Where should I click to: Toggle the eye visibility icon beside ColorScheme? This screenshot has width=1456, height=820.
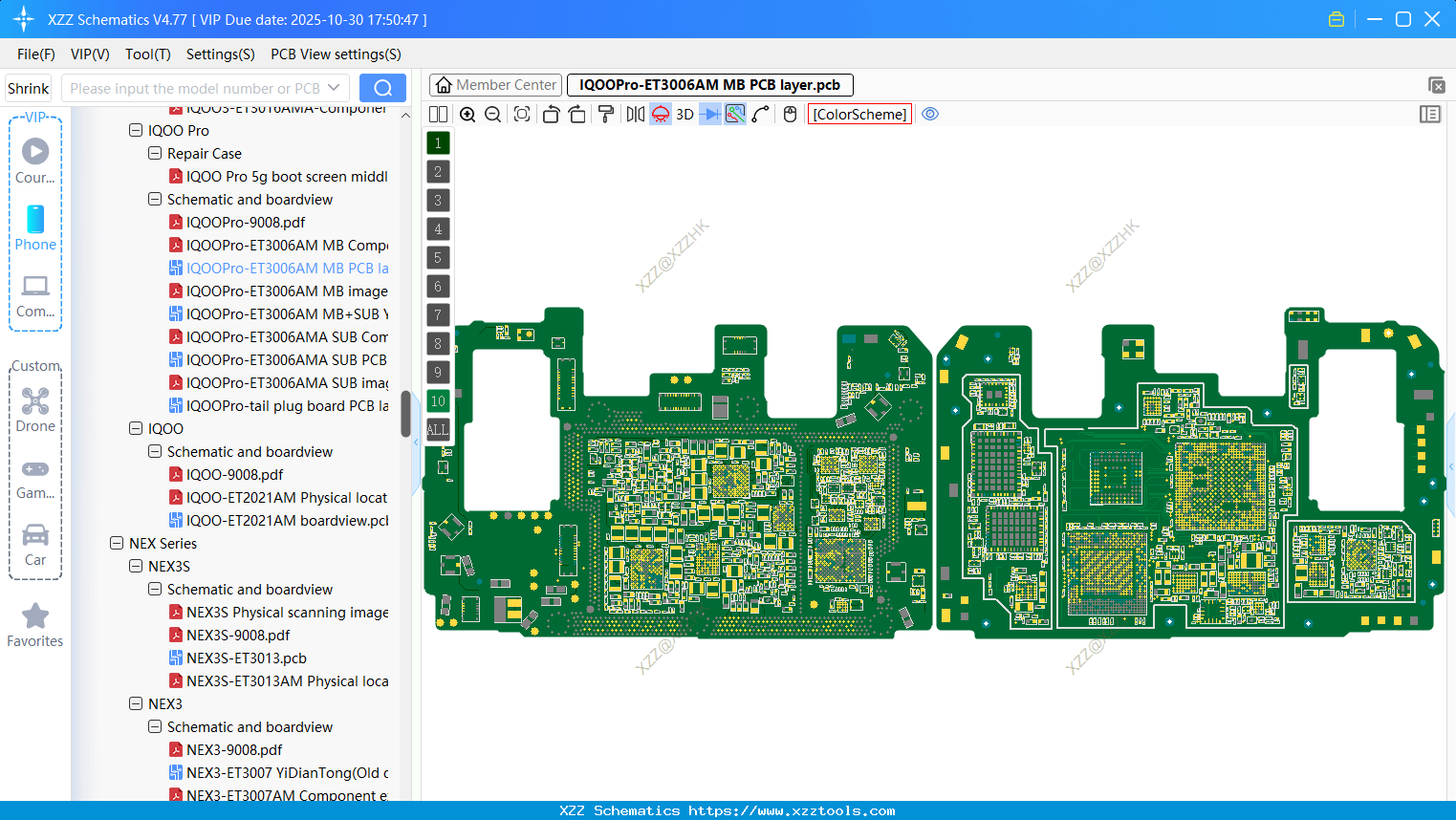(930, 114)
